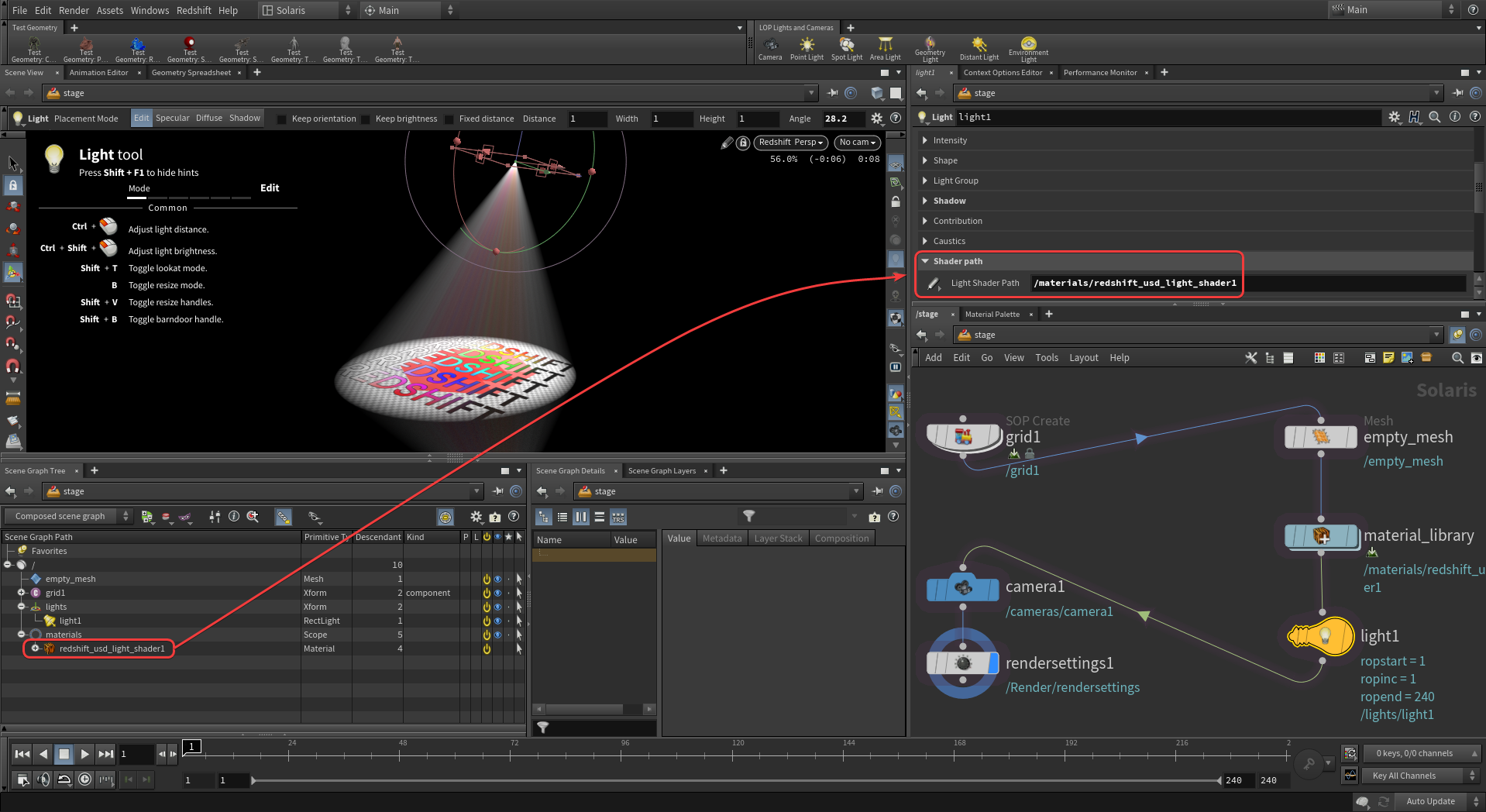
Task: Click the light Angle value field
Action: 843,119
